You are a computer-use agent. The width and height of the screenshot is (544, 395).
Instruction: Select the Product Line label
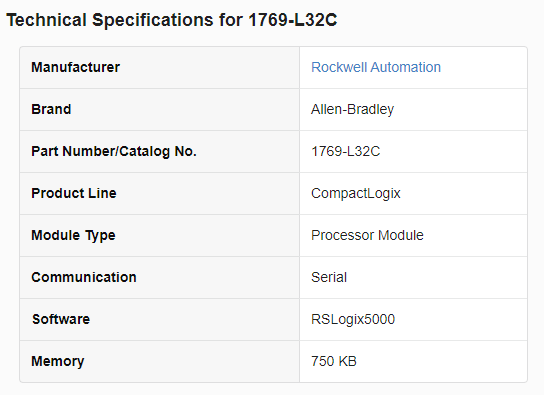point(74,193)
